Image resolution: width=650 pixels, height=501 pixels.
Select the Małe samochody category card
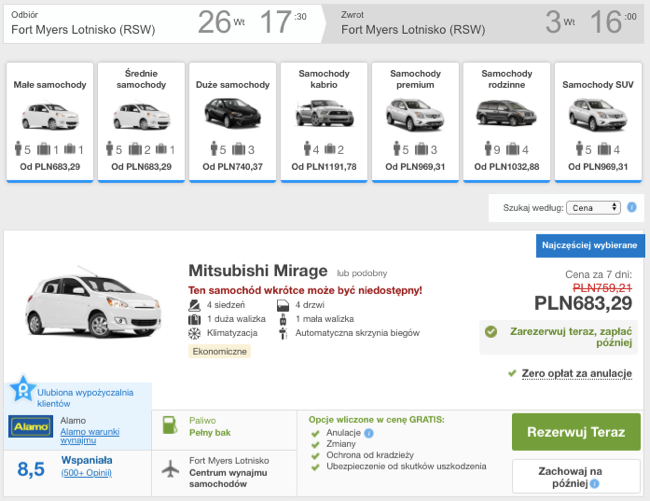point(50,122)
